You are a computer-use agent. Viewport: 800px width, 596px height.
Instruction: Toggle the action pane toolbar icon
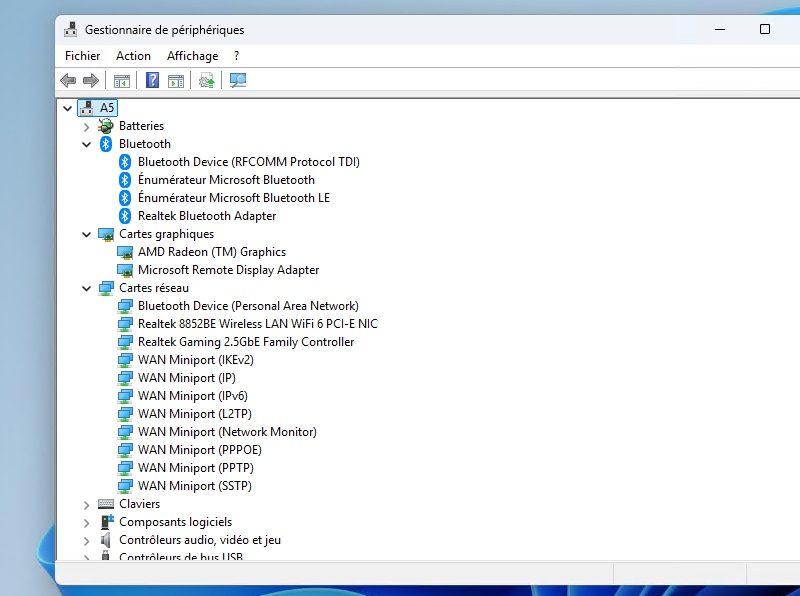(176, 81)
